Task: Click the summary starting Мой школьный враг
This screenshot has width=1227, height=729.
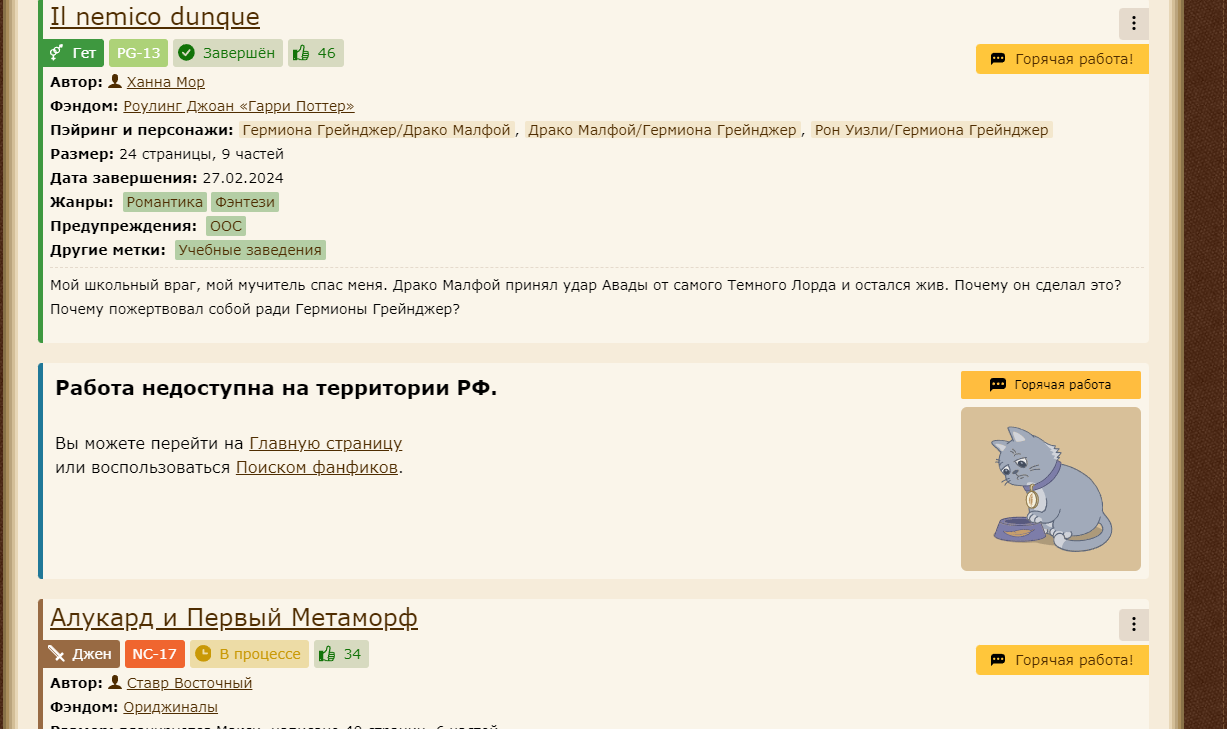Action: point(586,297)
